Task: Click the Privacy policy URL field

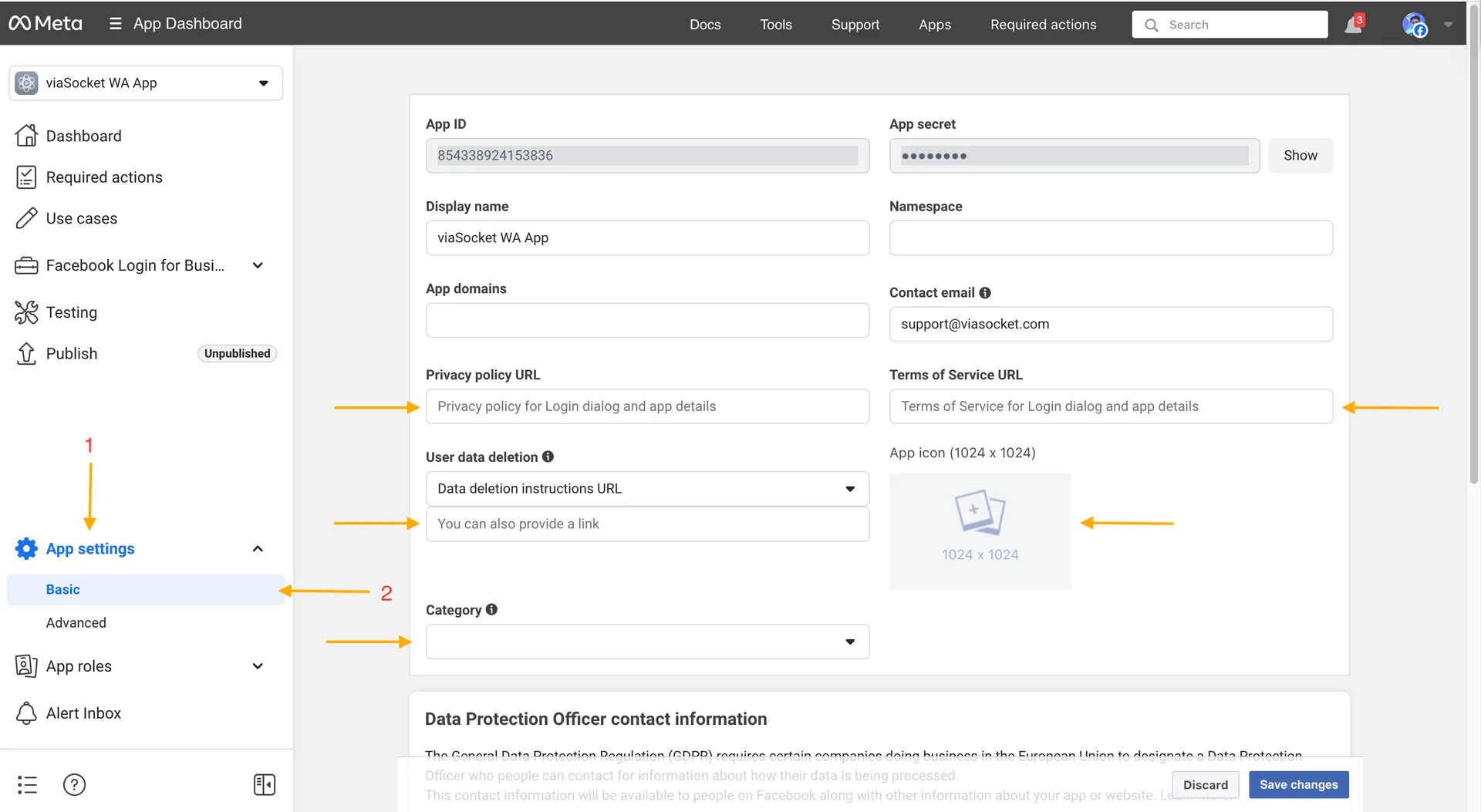Action: [x=647, y=406]
